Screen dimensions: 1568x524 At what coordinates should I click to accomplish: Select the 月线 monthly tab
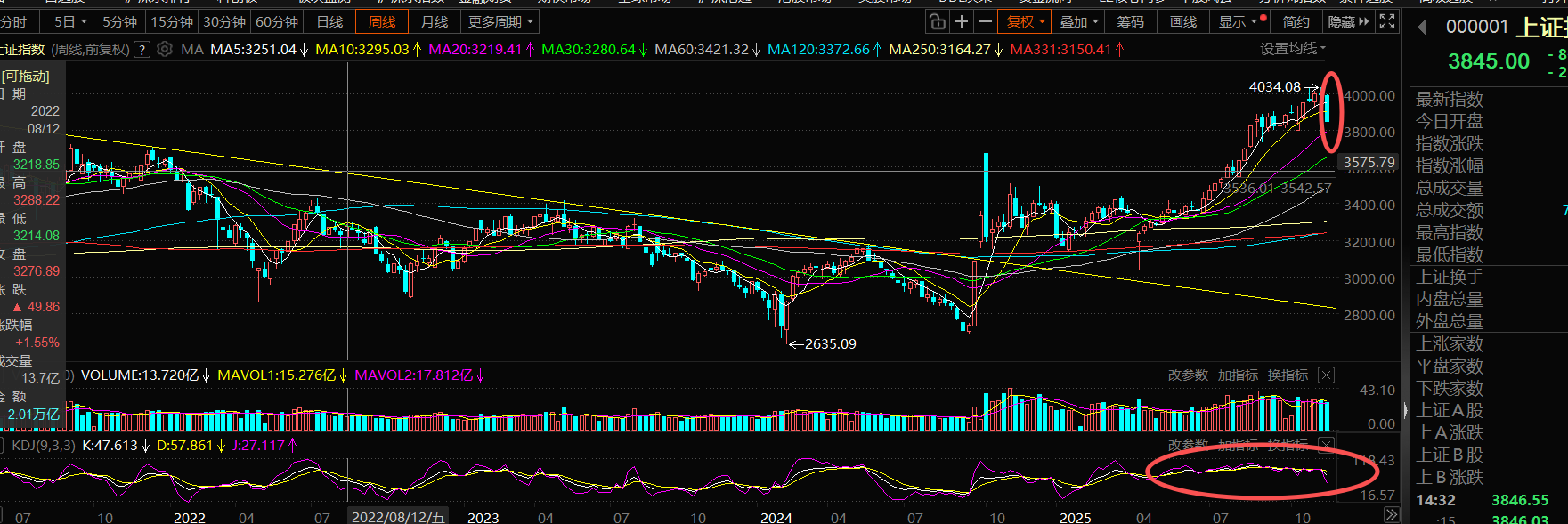435,21
